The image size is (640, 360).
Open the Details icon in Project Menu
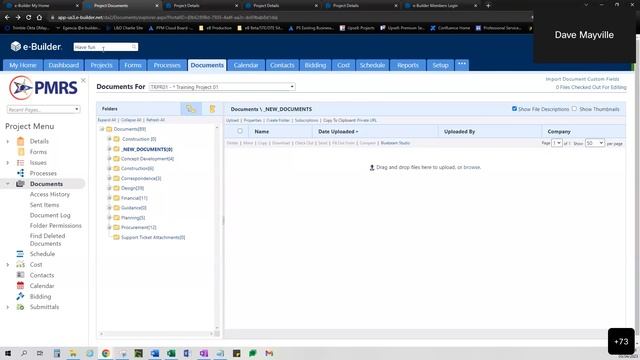[x=20, y=141]
